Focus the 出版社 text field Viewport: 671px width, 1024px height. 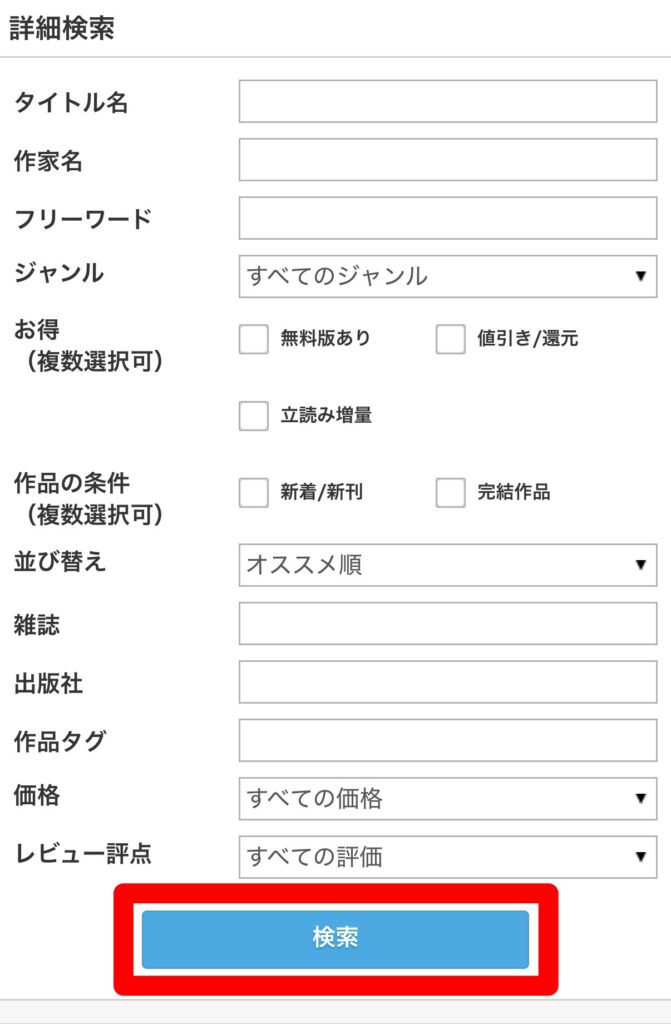click(x=447, y=682)
